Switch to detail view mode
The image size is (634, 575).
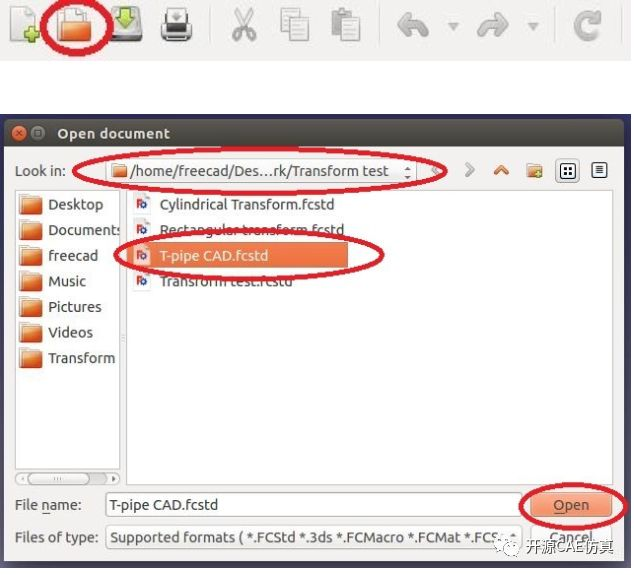point(599,171)
